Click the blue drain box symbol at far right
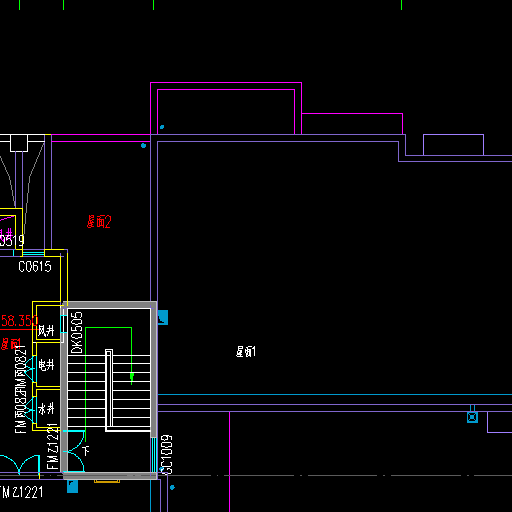 tap(472, 417)
